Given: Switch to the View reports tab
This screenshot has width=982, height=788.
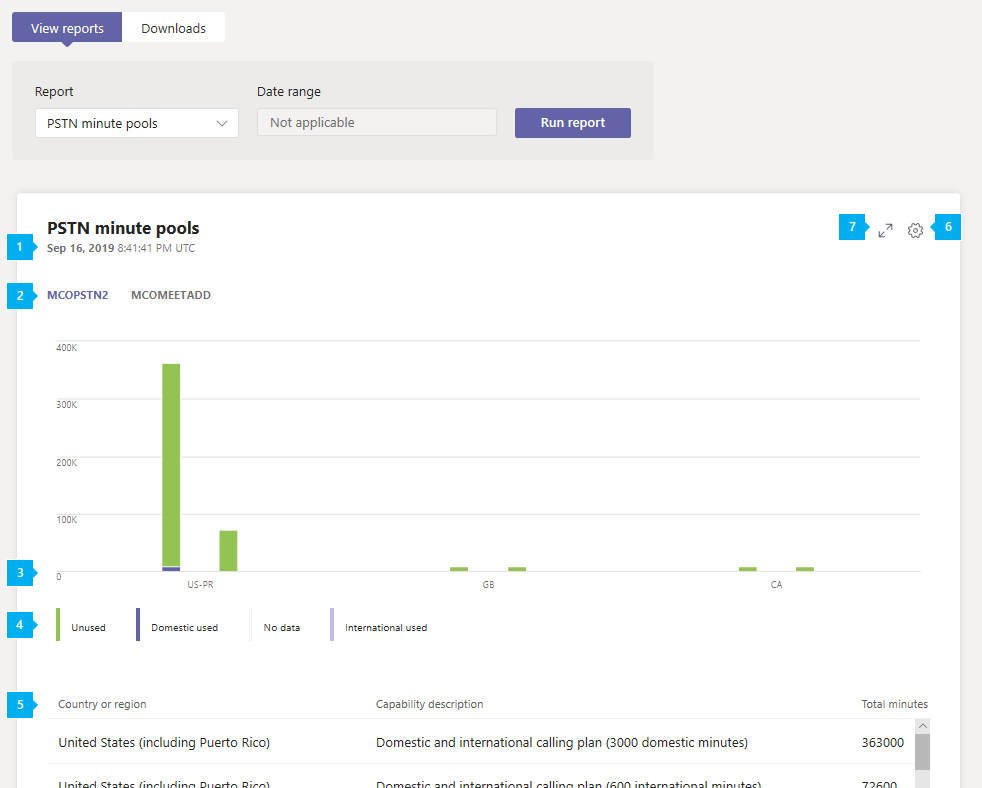Looking at the screenshot, I should [x=67, y=28].
